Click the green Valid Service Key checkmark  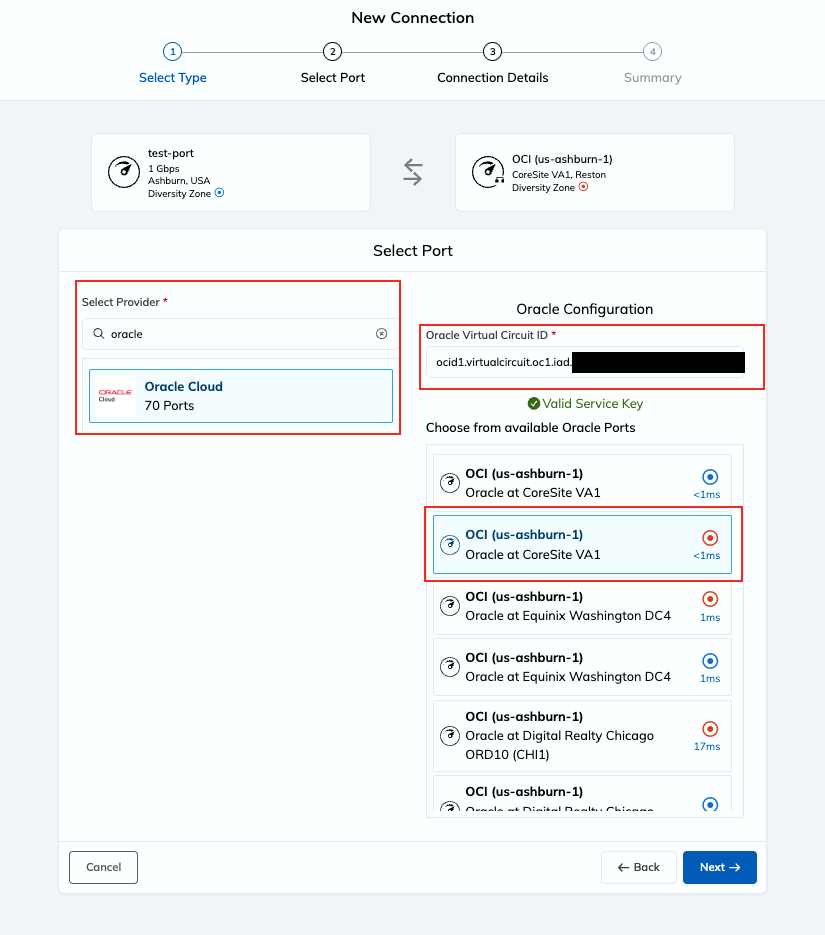pos(534,404)
